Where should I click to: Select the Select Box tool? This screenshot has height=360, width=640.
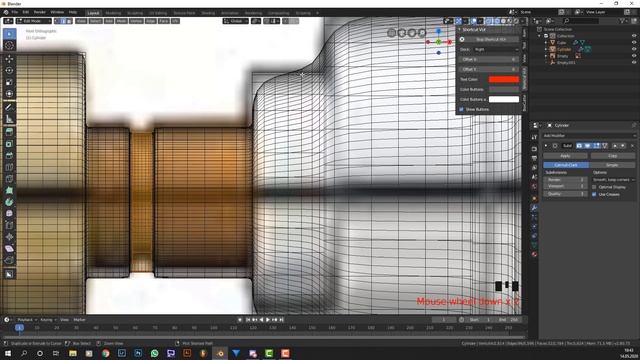pyautogui.click(x=9, y=33)
